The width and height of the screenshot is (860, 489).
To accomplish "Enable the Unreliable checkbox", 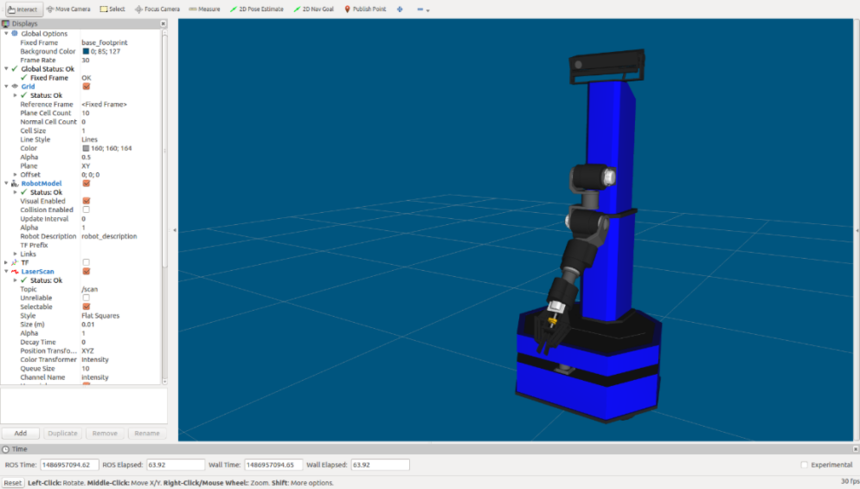I will 86,298.
